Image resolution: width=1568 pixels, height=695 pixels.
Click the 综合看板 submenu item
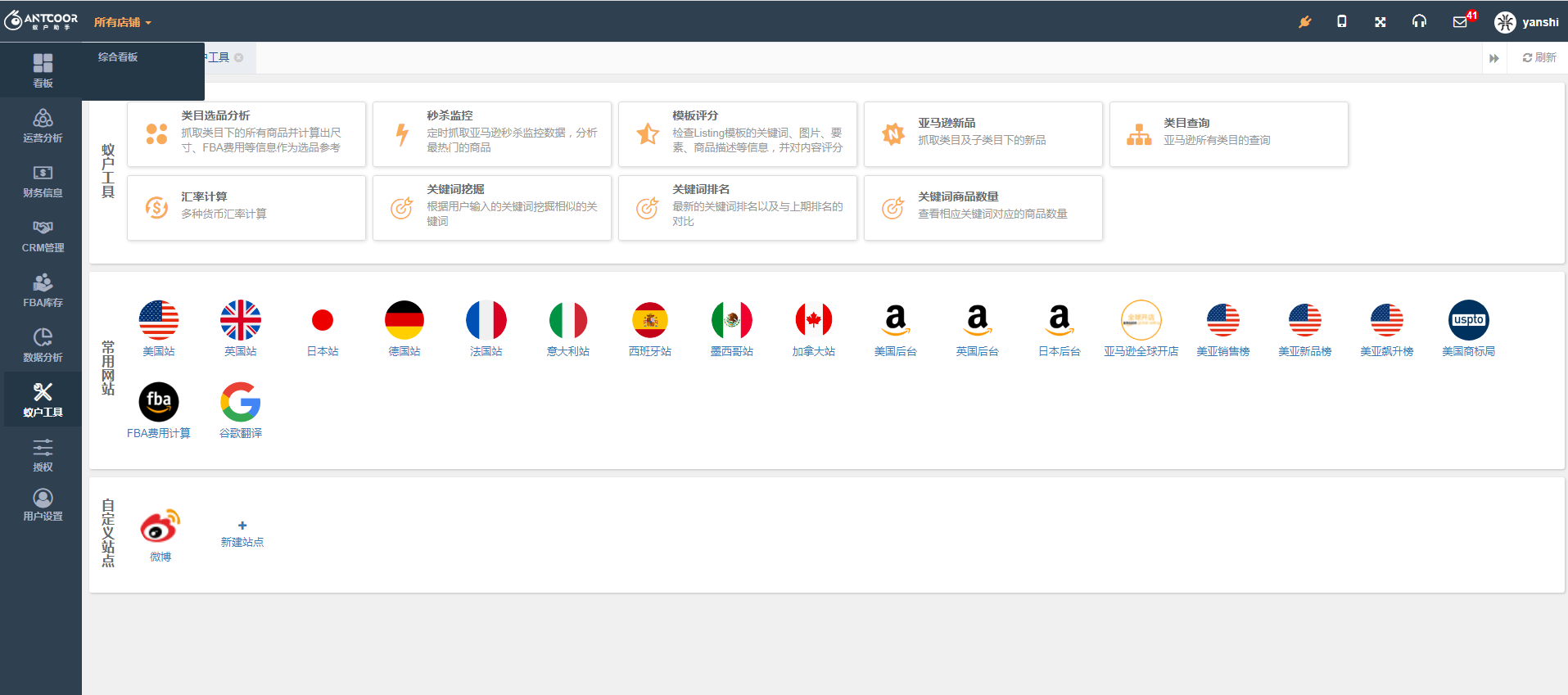click(x=118, y=57)
